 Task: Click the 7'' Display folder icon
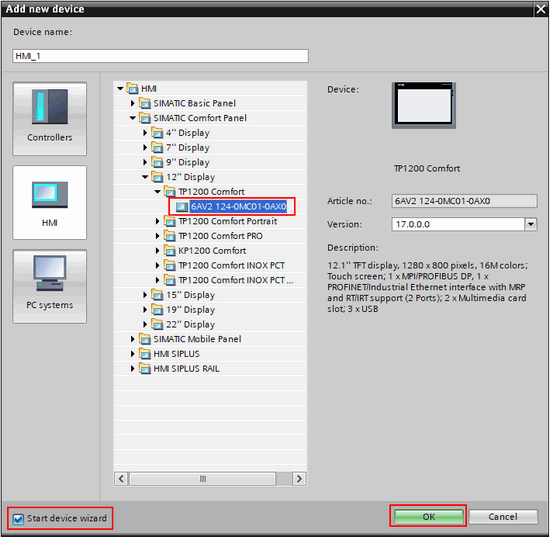pos(157,148)
